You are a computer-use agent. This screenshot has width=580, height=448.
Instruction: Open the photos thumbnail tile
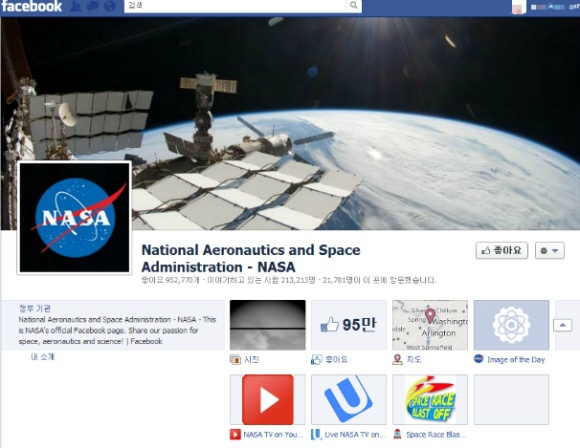[x=268, y=325]
